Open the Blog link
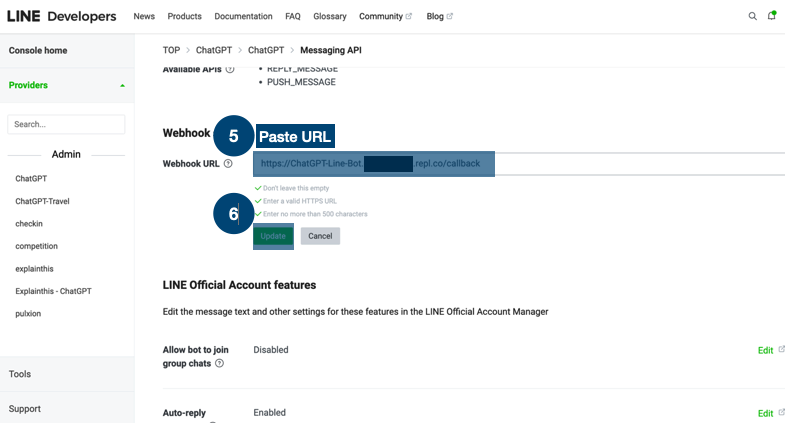The image size is (785, 423). 435,16
